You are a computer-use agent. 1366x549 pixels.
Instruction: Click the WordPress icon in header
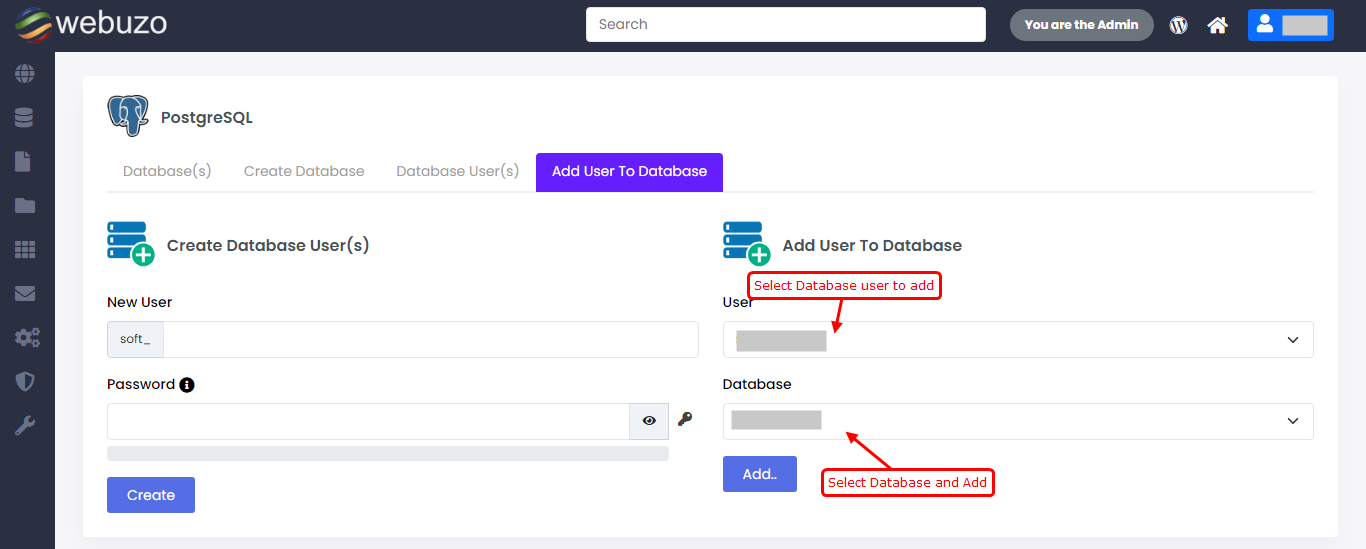point(1179,25)
